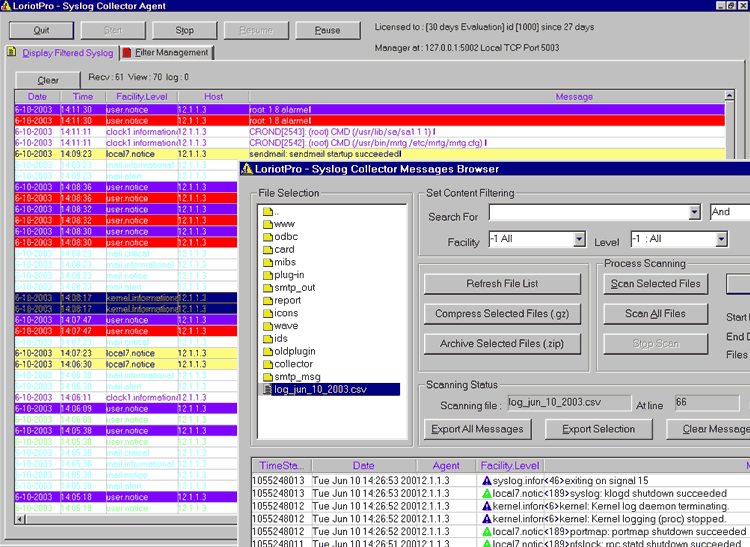
Task: Select the smtp_msg folder icon
Action: pos(268,377)
